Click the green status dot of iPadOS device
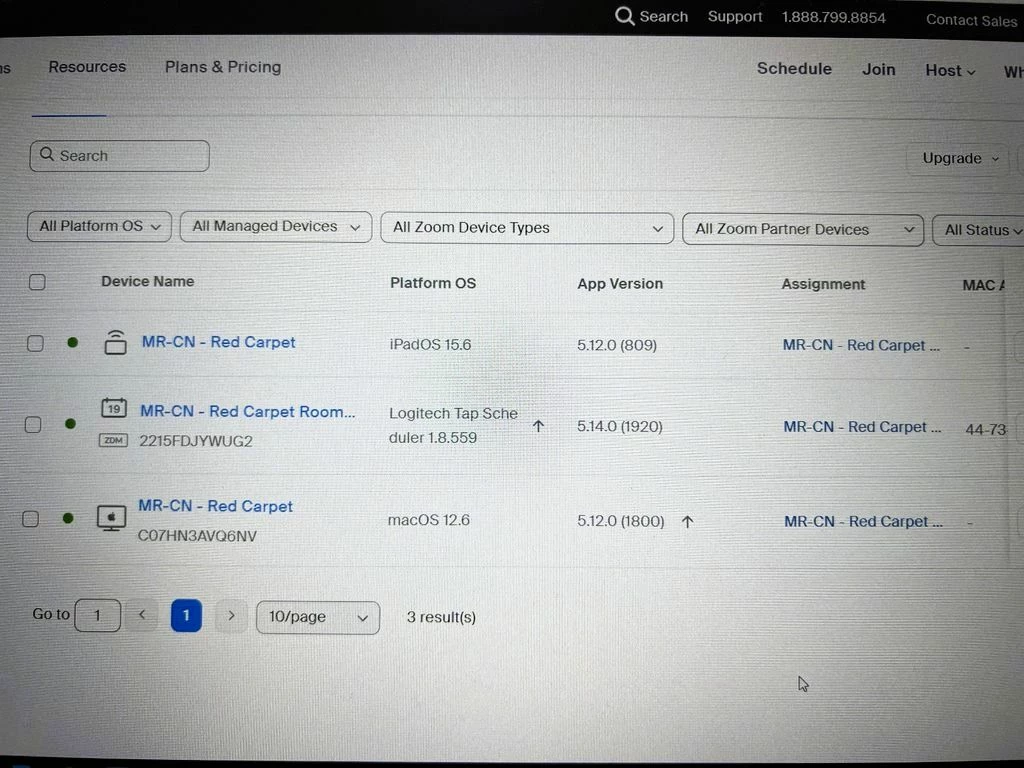The image size is (1024, 768). click(72, 342)
